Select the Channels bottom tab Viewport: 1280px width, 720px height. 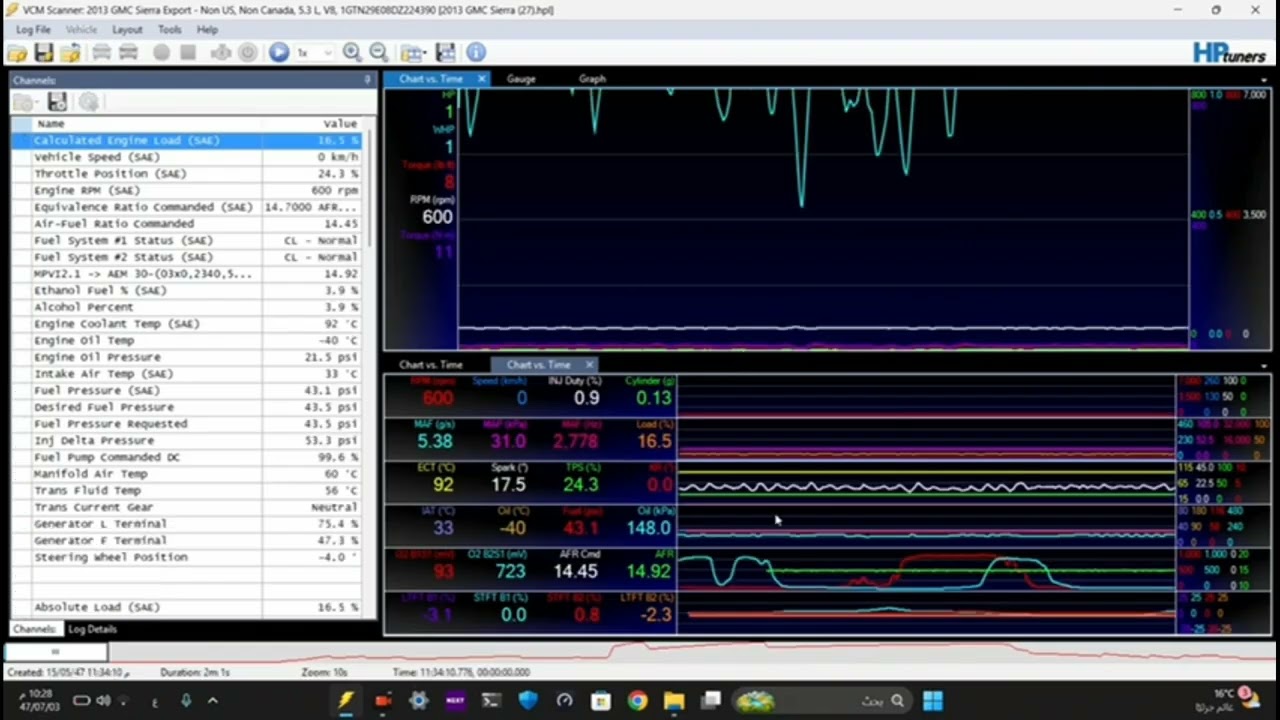coord(34,629)
